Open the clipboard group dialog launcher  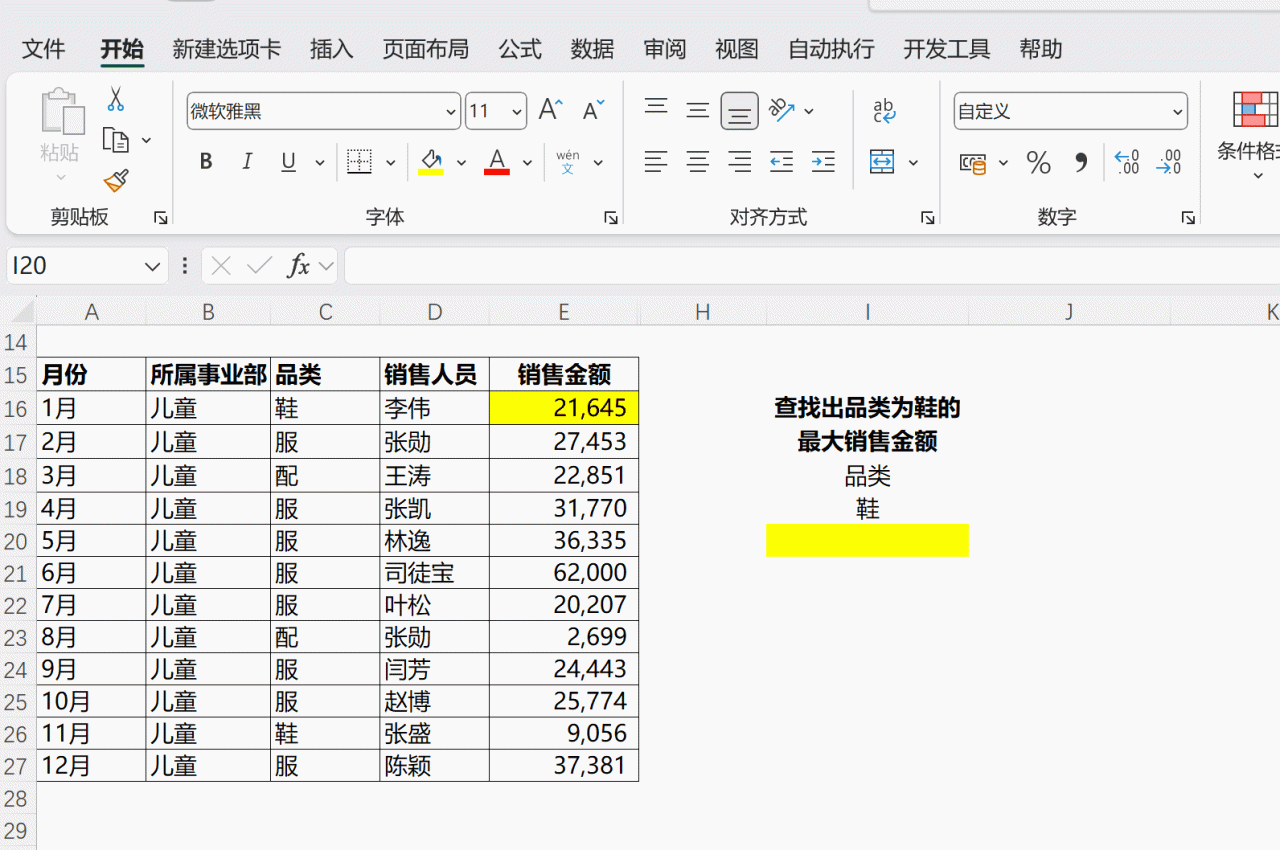(x=160, y=217)
